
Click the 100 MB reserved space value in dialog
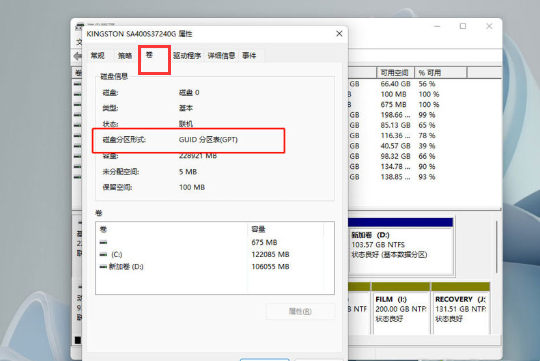(x=192, y=187)
